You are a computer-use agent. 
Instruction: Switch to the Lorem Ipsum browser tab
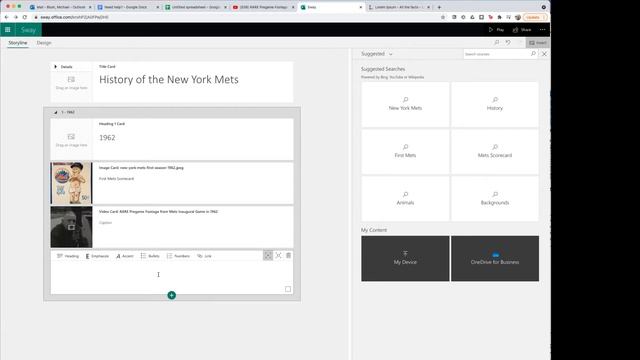399,7
